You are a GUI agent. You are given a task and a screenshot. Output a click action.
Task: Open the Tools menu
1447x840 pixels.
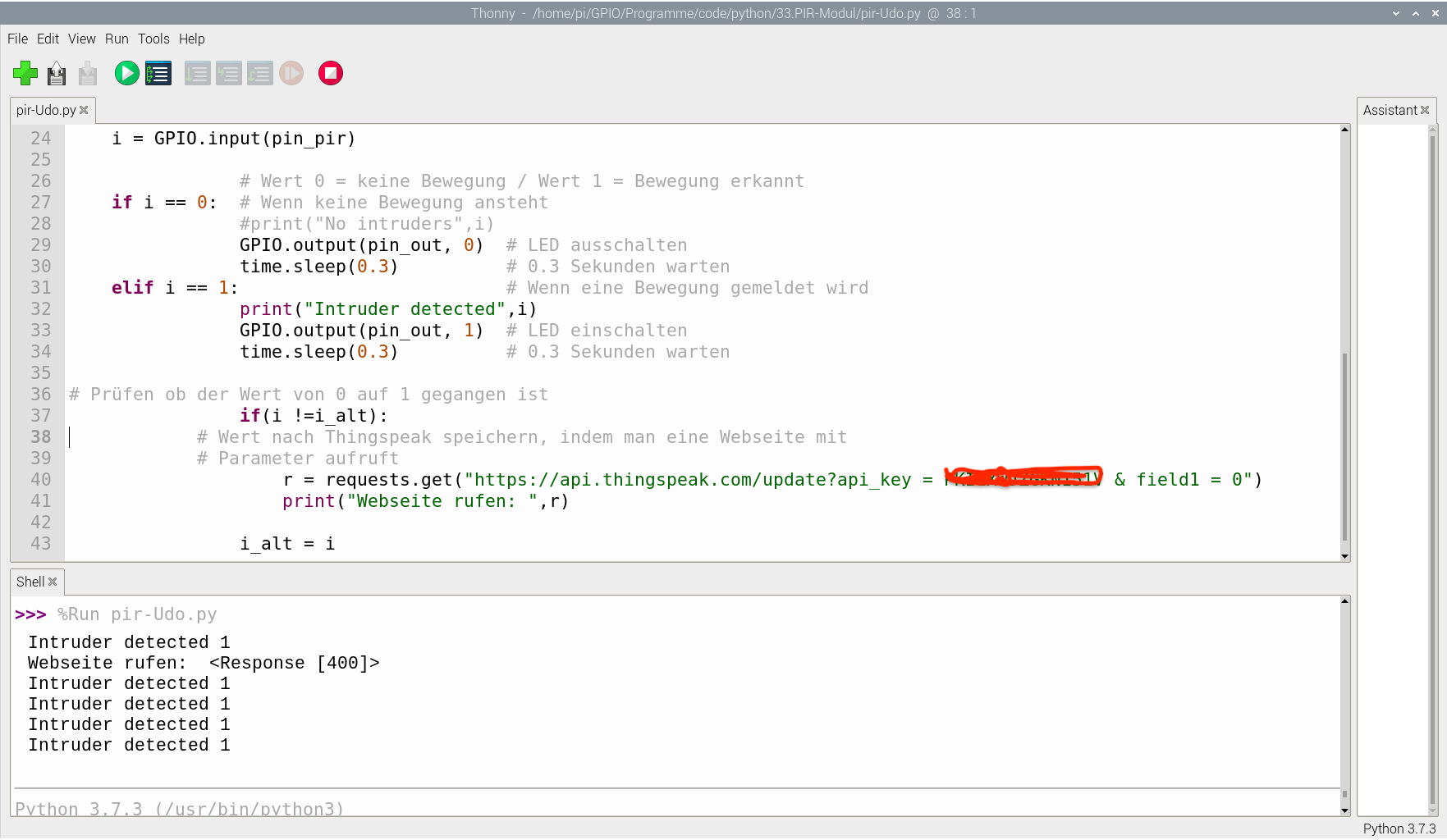[153, 39]
